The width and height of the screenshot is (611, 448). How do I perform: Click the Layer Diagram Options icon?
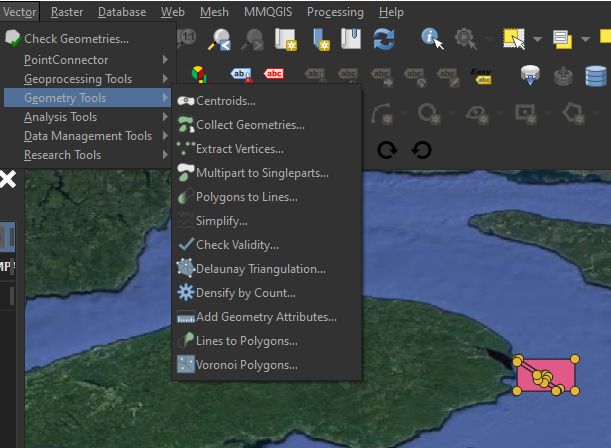[199, 74]
